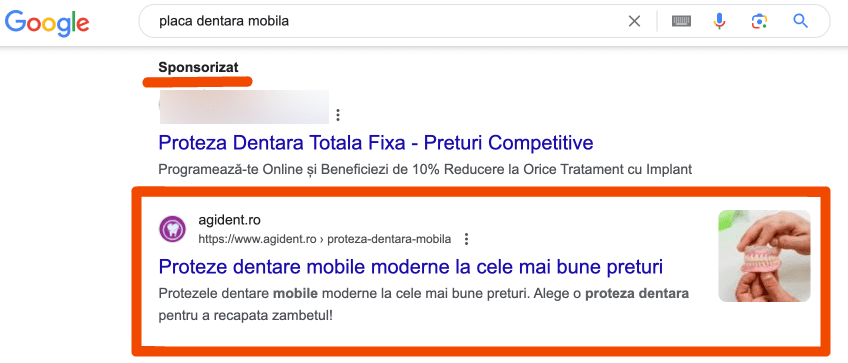
Task: Open Proteze dentare mobile moderne link
Action: [x=410, y=267]
